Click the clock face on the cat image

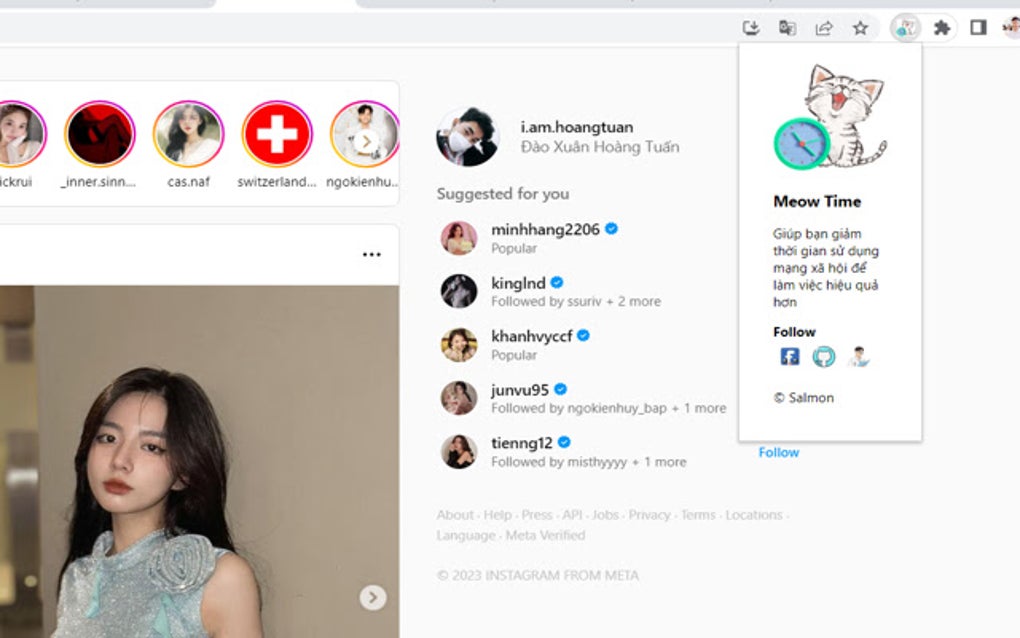(x=801, y=144)
